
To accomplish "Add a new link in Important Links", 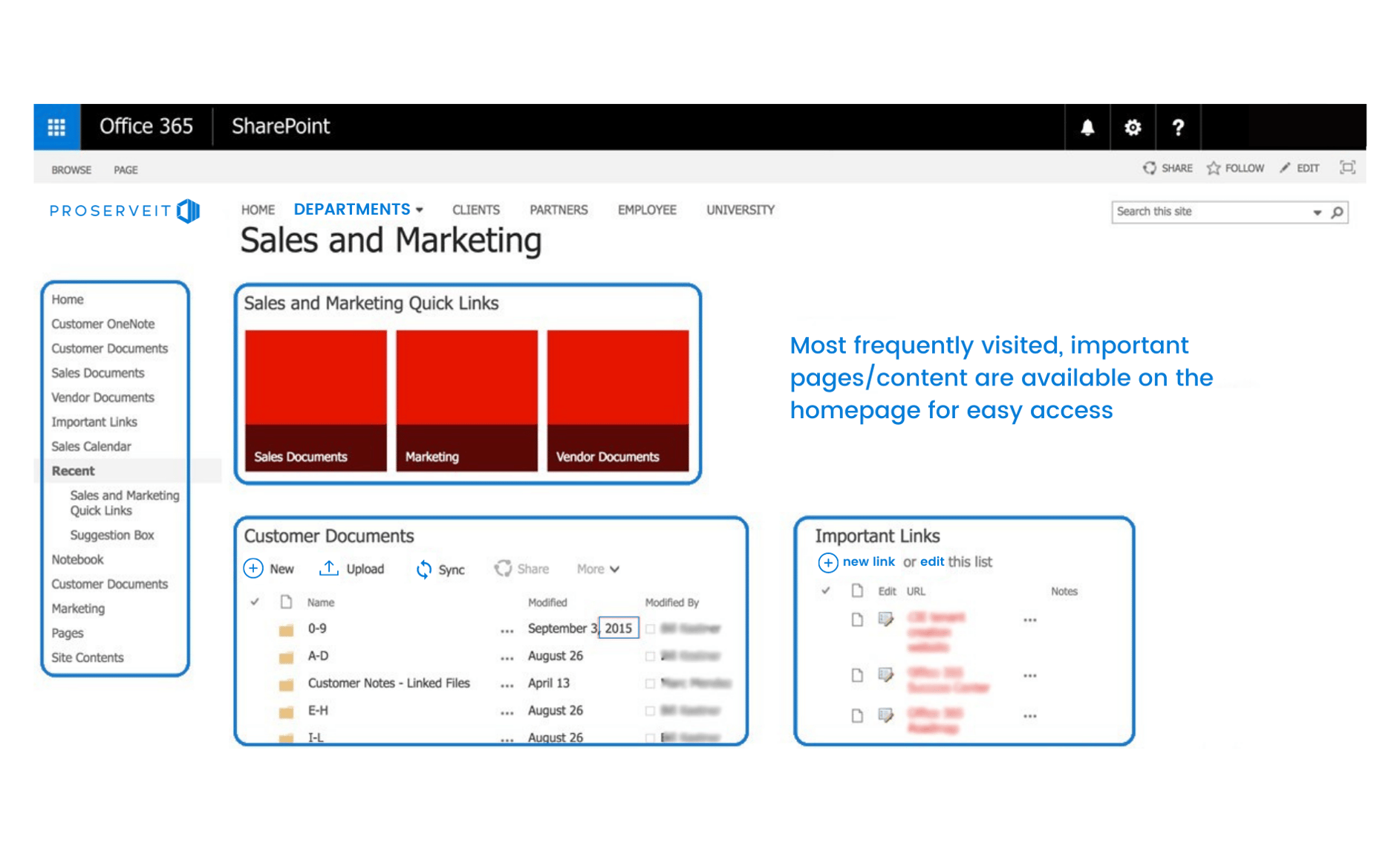I will [x=867, y=562].
